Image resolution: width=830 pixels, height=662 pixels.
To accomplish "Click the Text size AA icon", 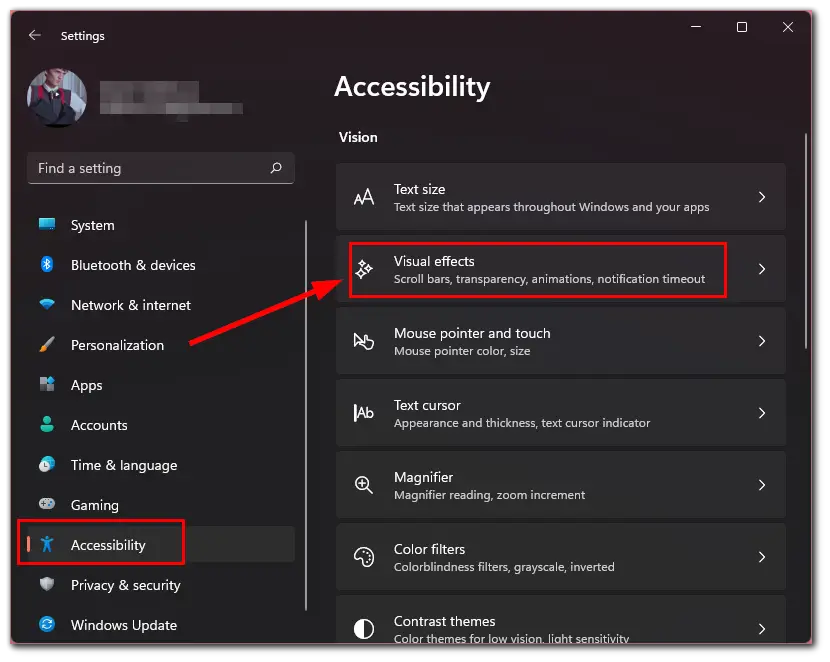I will pyautogui.click(x=364, y=197).
